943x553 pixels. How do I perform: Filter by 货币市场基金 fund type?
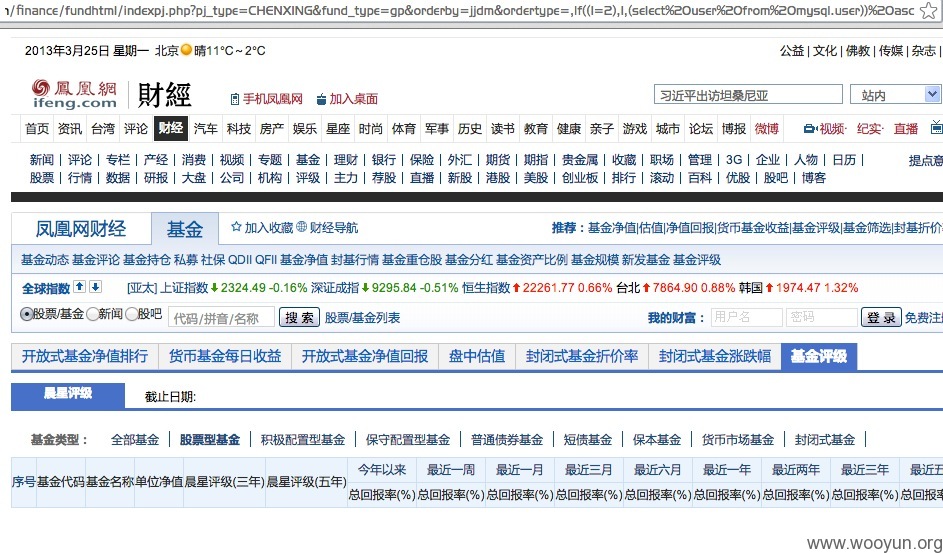point(738,440)
